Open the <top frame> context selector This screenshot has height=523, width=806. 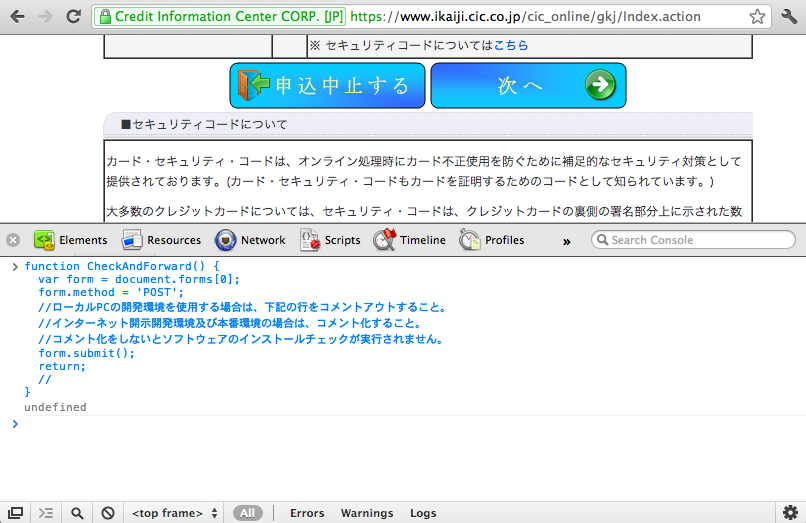[174, 513]
